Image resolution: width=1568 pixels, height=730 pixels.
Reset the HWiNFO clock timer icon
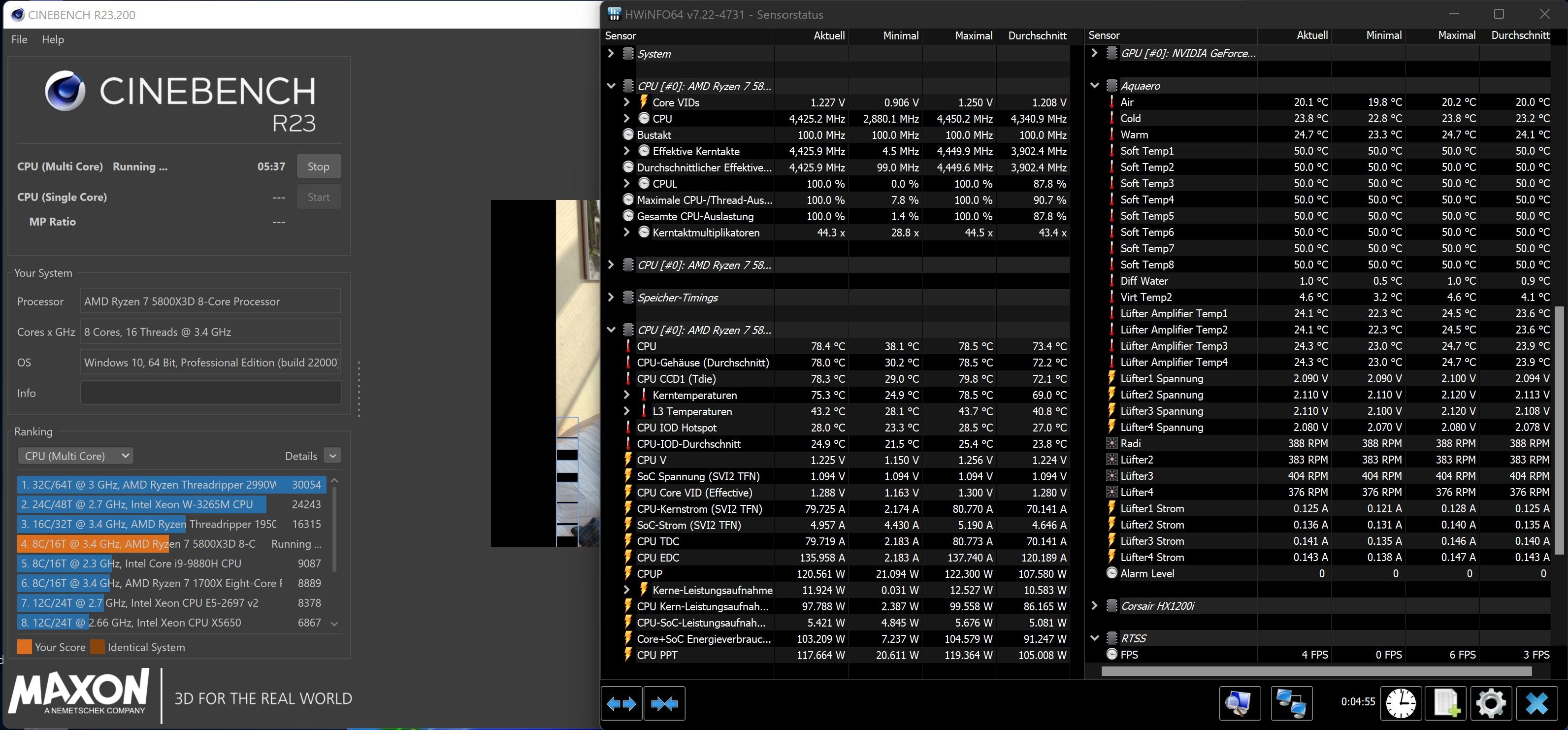pos(1401,704)
